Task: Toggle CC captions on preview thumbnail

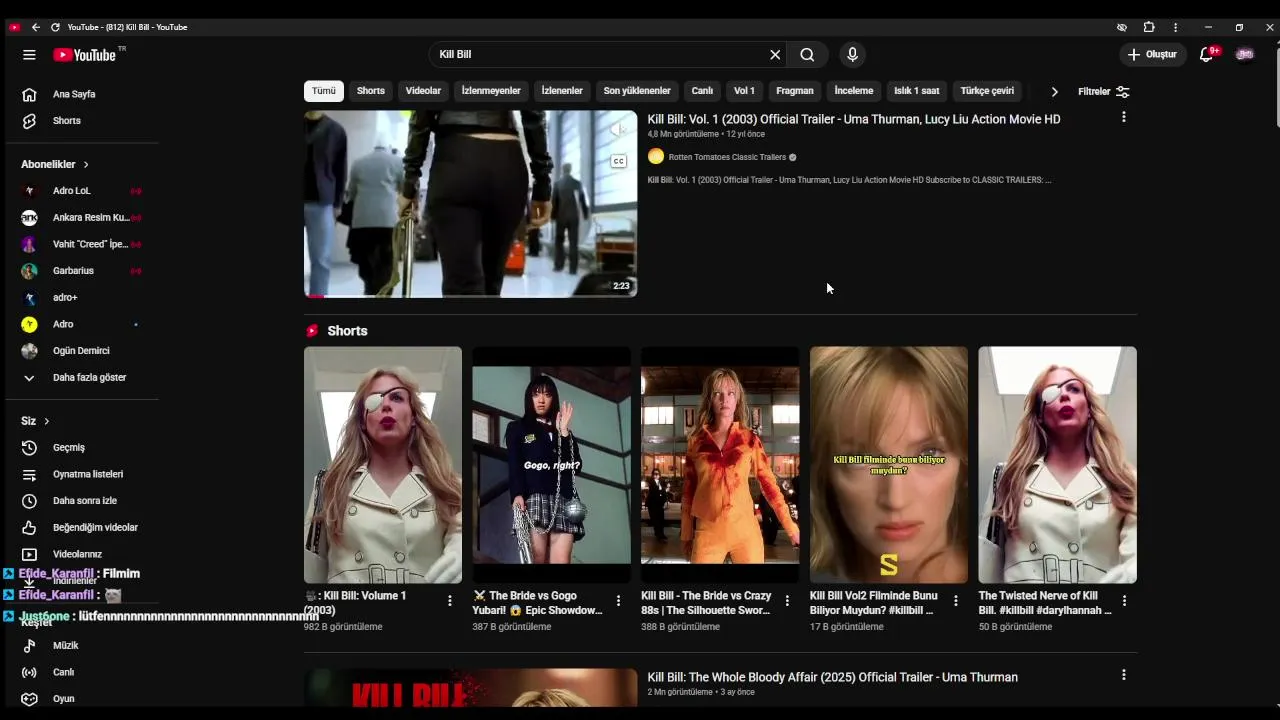Action: tap(619, 161)
